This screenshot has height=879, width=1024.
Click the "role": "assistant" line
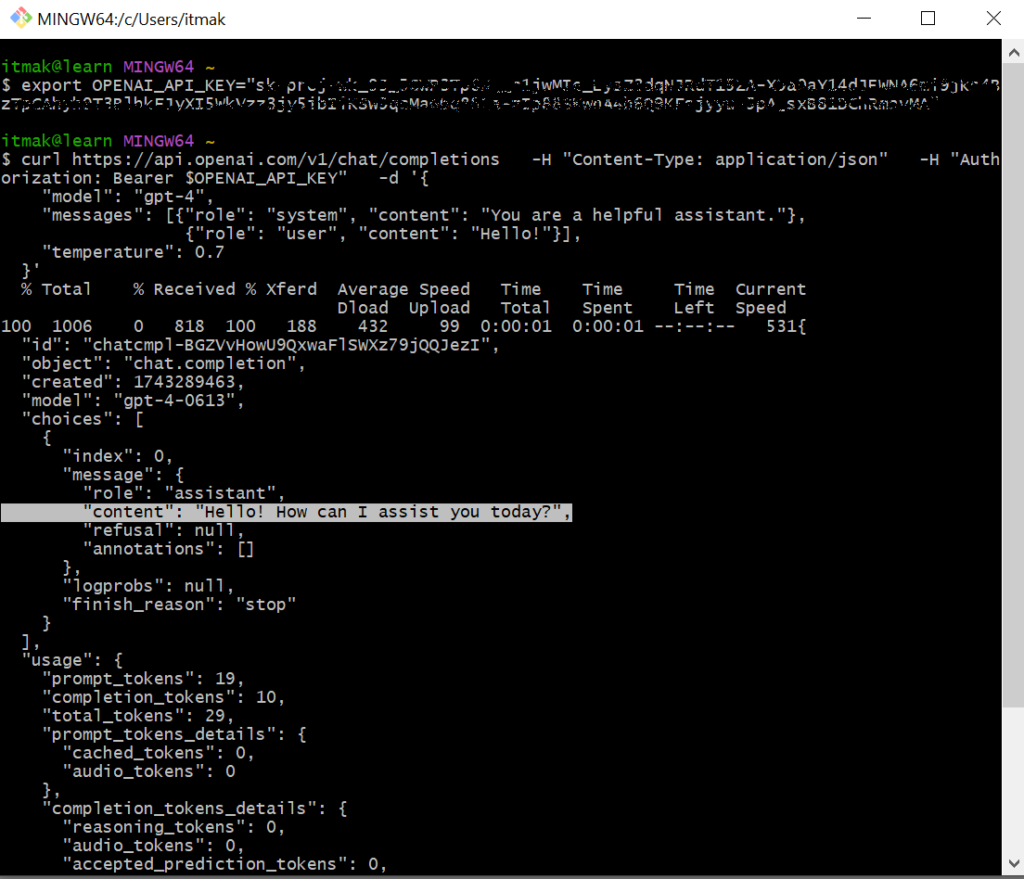pos(184,493)
